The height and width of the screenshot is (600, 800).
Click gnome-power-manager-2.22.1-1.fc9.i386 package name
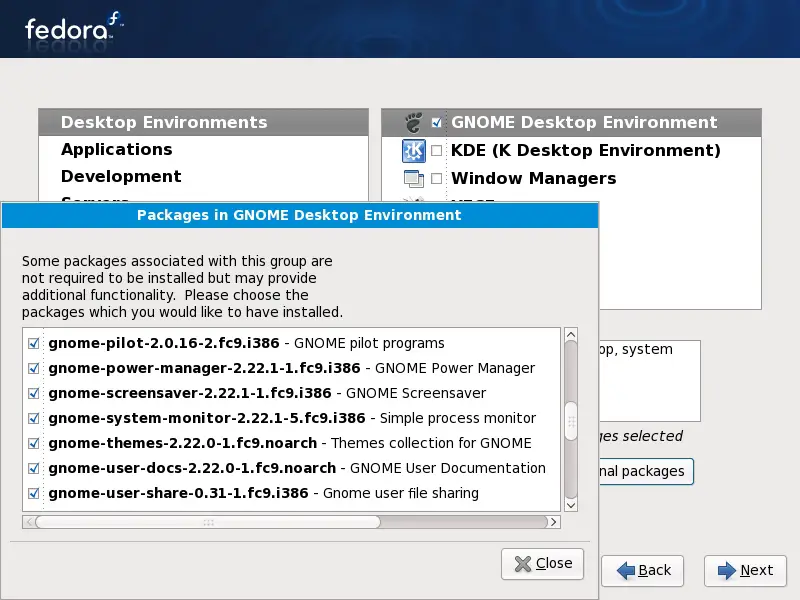tap(205, 368)
